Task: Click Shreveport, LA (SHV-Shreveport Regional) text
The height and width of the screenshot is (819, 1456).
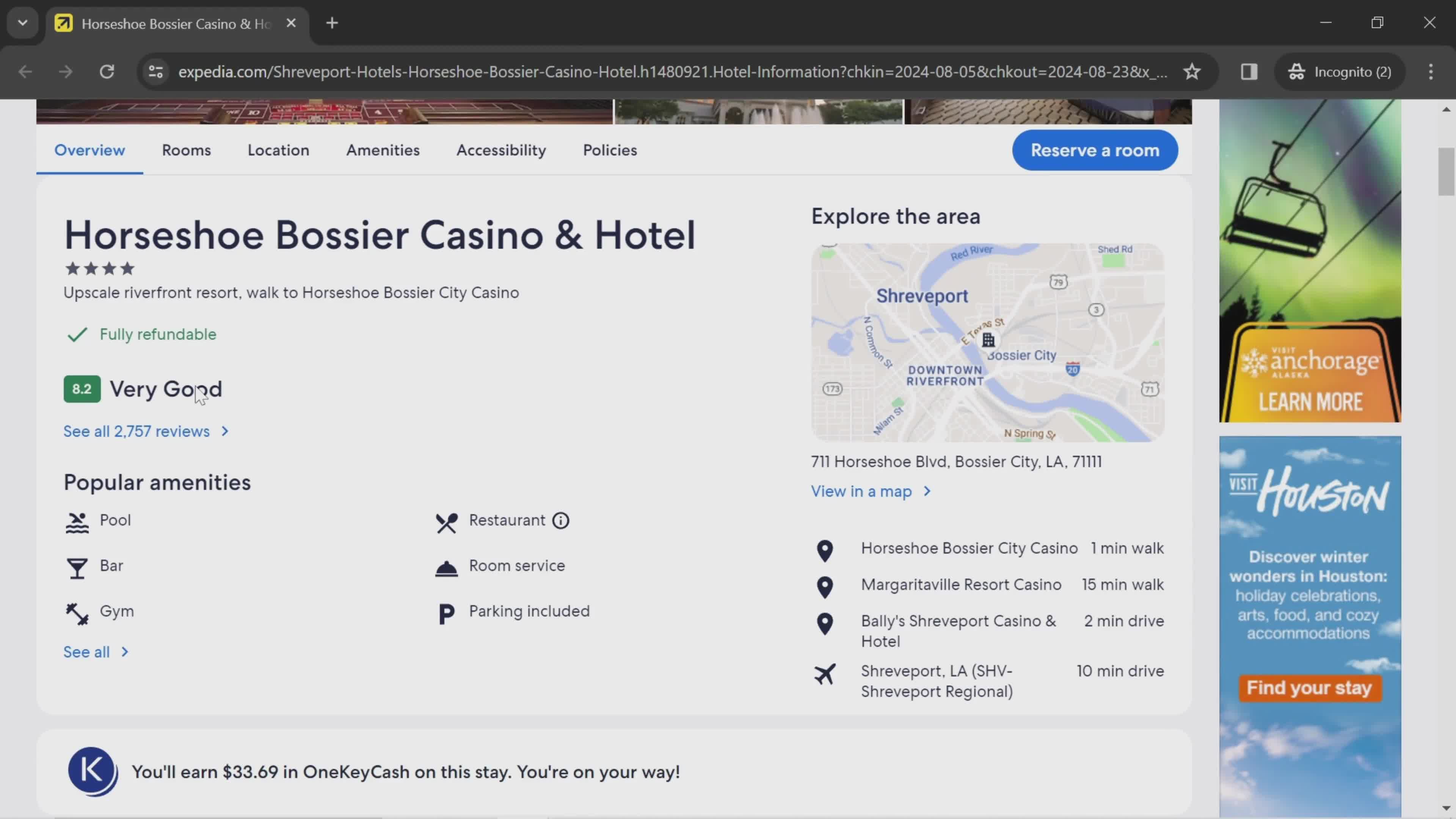Action: click(x=937, y=681)
